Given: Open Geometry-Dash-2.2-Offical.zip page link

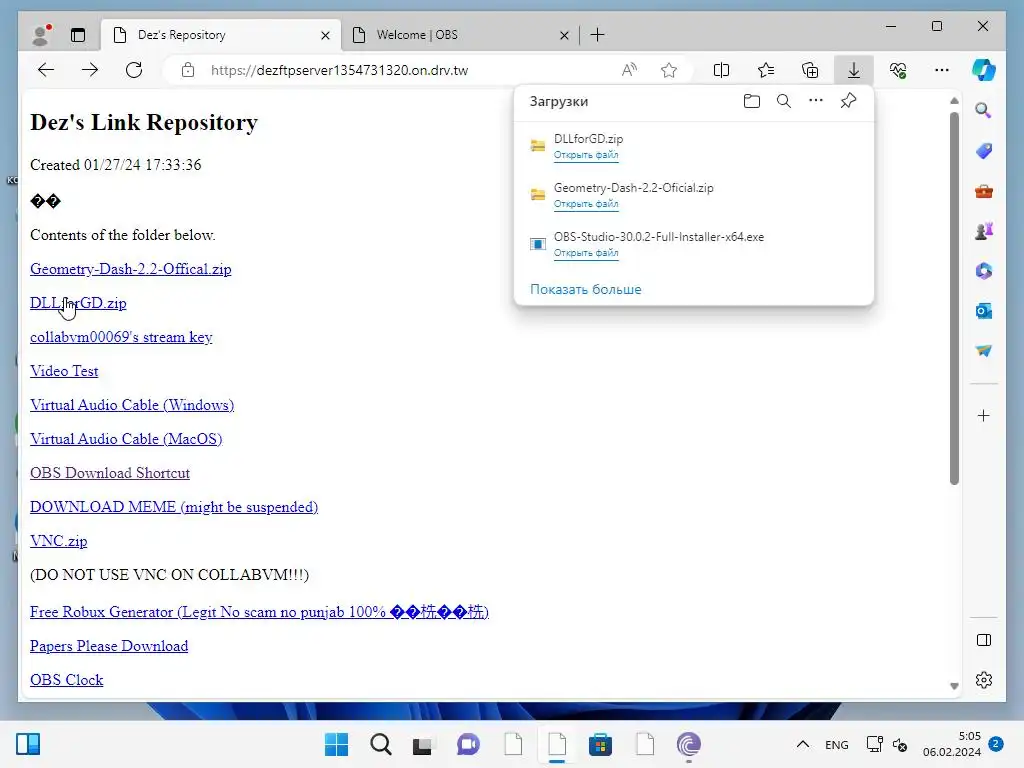Looking at the screenshot, I should tap(131, 269).
